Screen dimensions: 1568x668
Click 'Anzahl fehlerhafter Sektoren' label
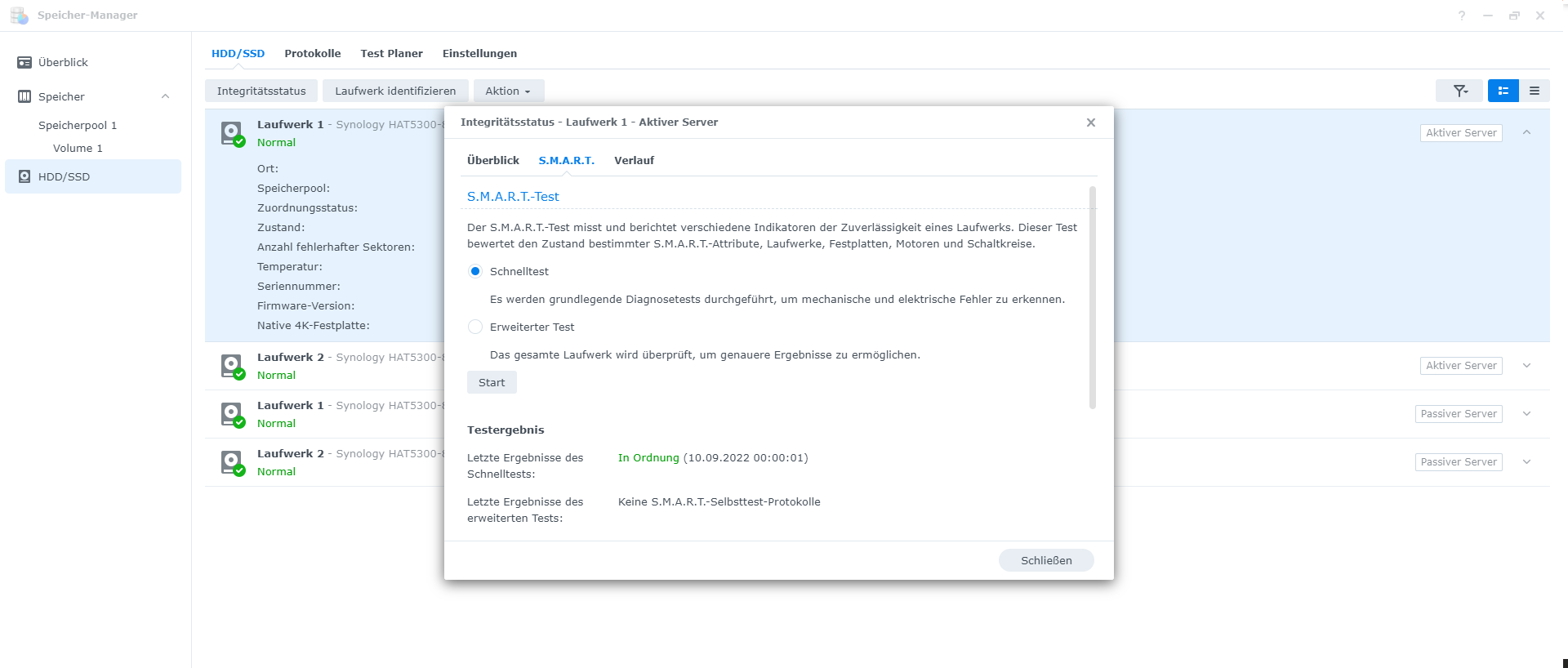336,247
